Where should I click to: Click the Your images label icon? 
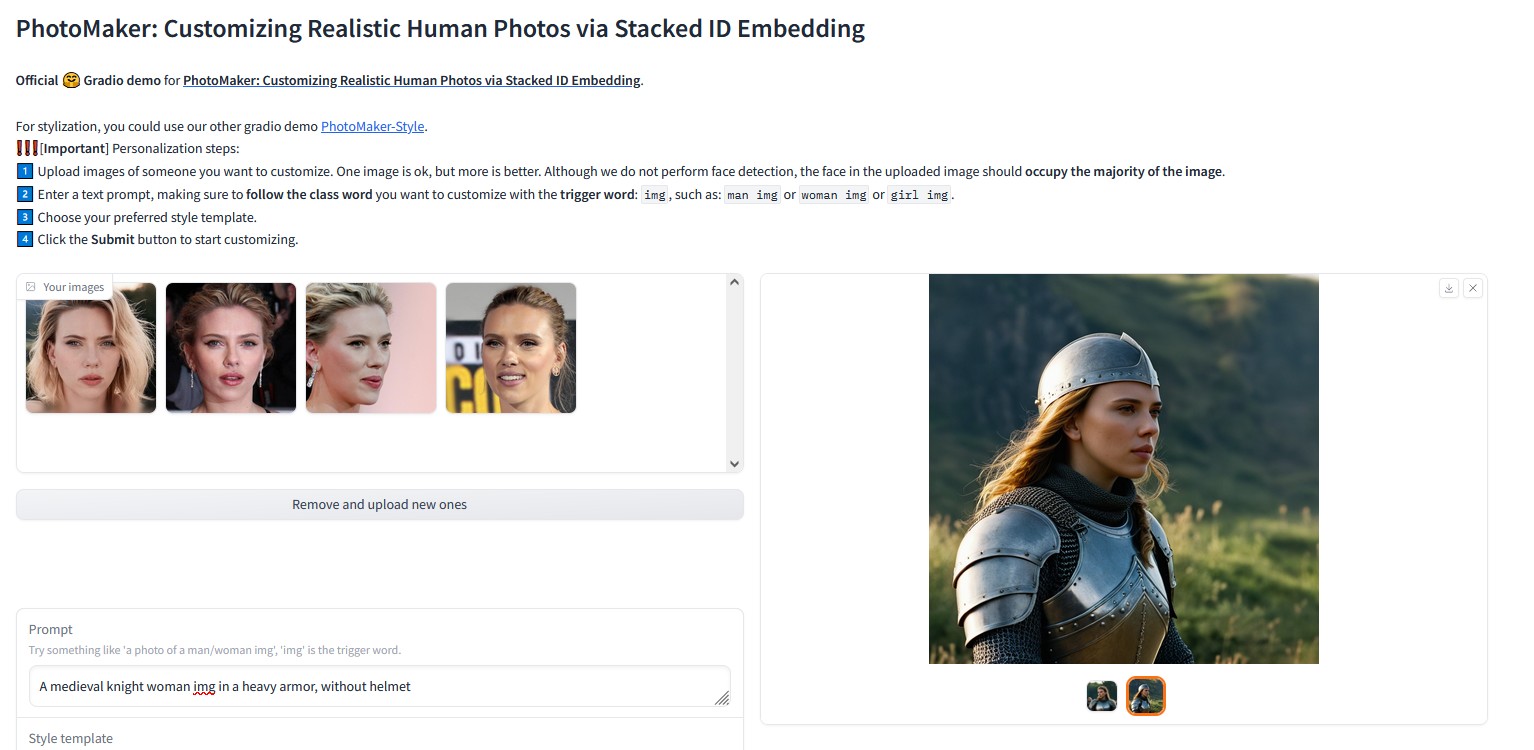point(31,287)
